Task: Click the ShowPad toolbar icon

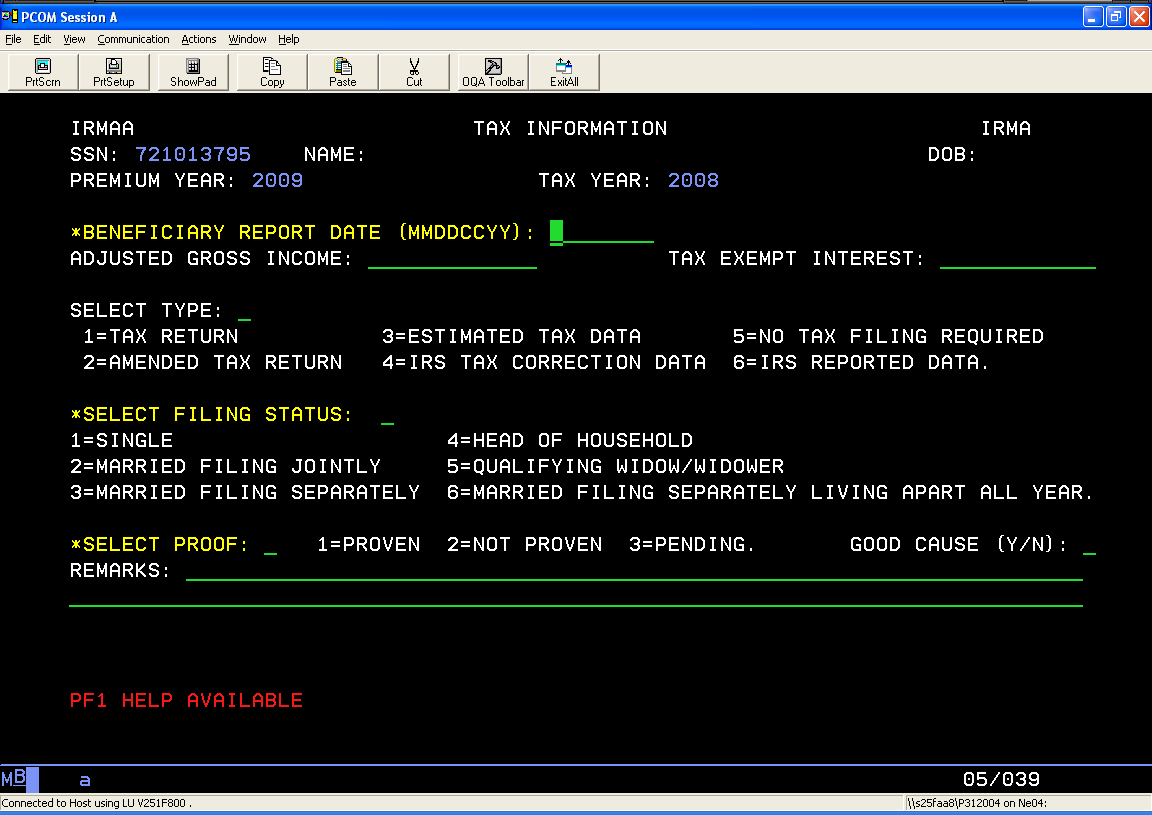Action: coord(193,72)
